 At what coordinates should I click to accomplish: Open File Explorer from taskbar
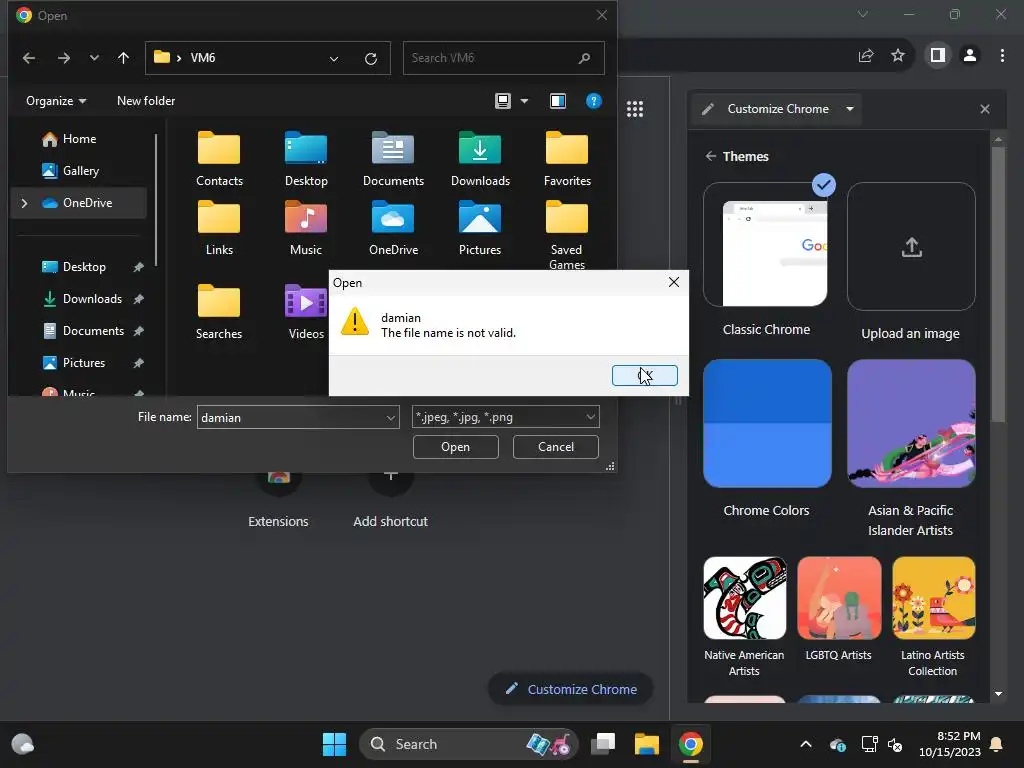647,744
